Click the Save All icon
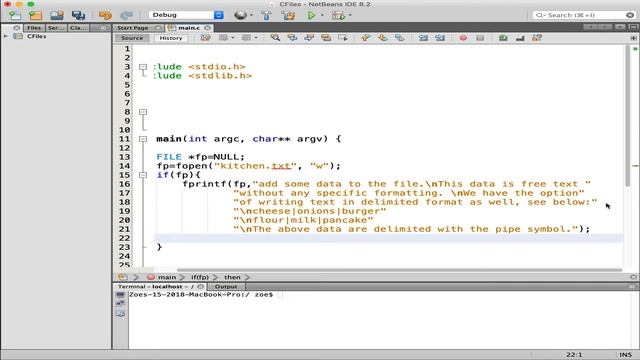The height and width of the screenshot is (360, 640). (78, 16)
